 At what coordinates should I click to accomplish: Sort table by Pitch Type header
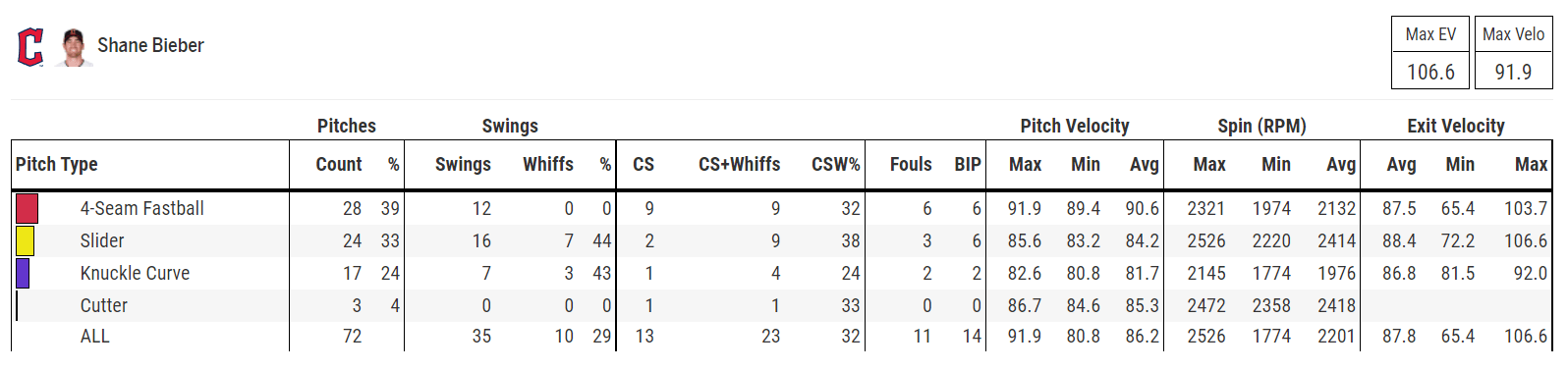pyautogui.click(x=57, y=164)
